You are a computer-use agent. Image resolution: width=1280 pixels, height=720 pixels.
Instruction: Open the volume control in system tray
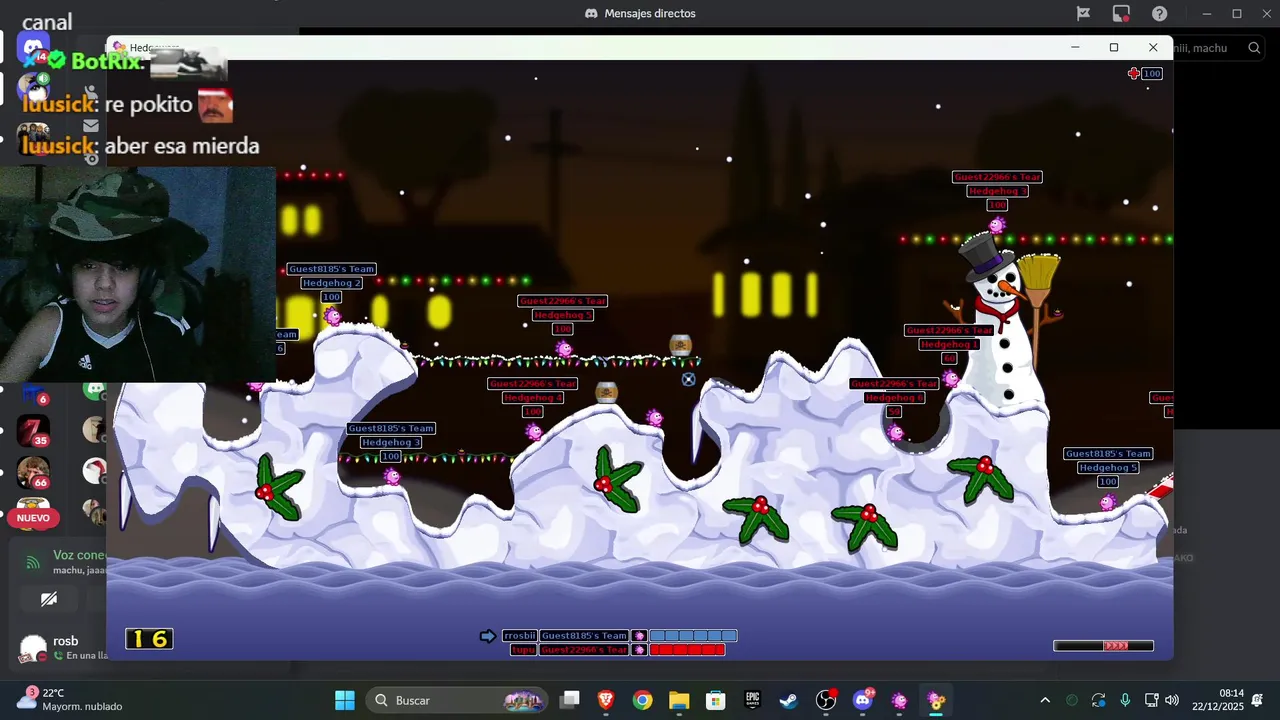point(1172,700)
